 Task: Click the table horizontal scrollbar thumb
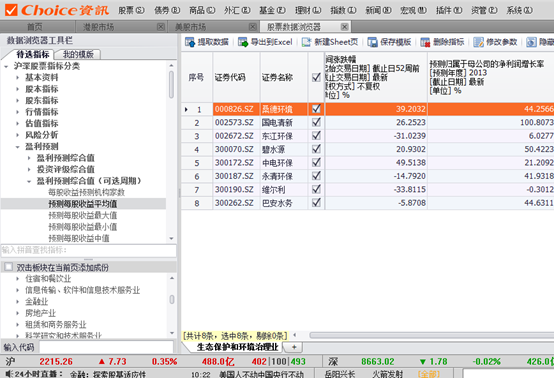click(432, 335)
